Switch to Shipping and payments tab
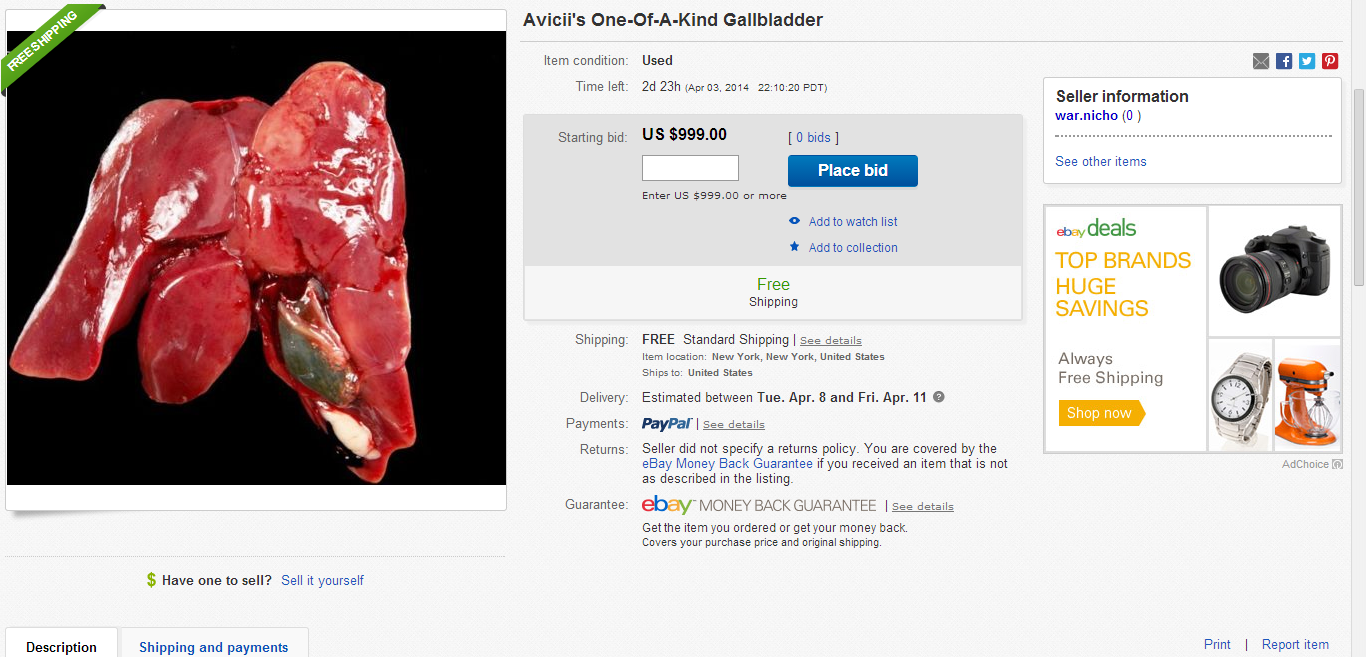1366x657 pixels. [213, 646]
